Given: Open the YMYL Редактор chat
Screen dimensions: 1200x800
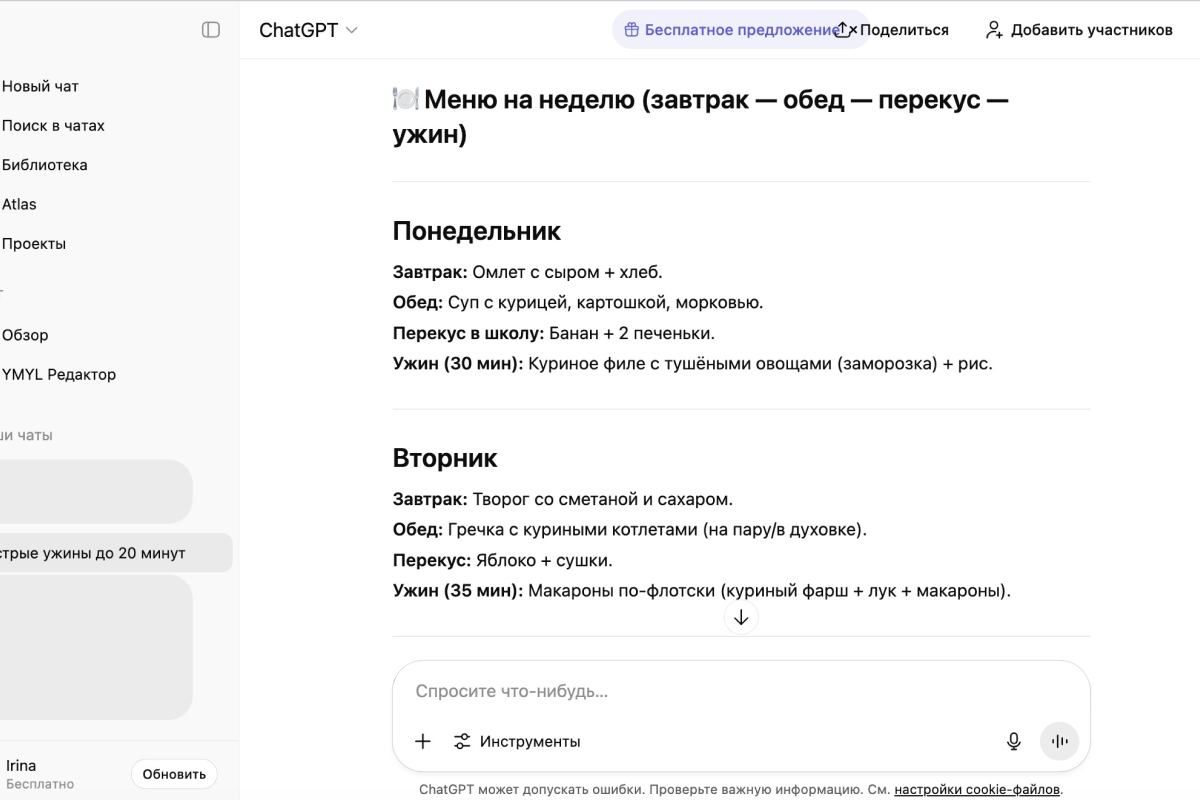Looking at the screenshot, I should click(61, 374).
